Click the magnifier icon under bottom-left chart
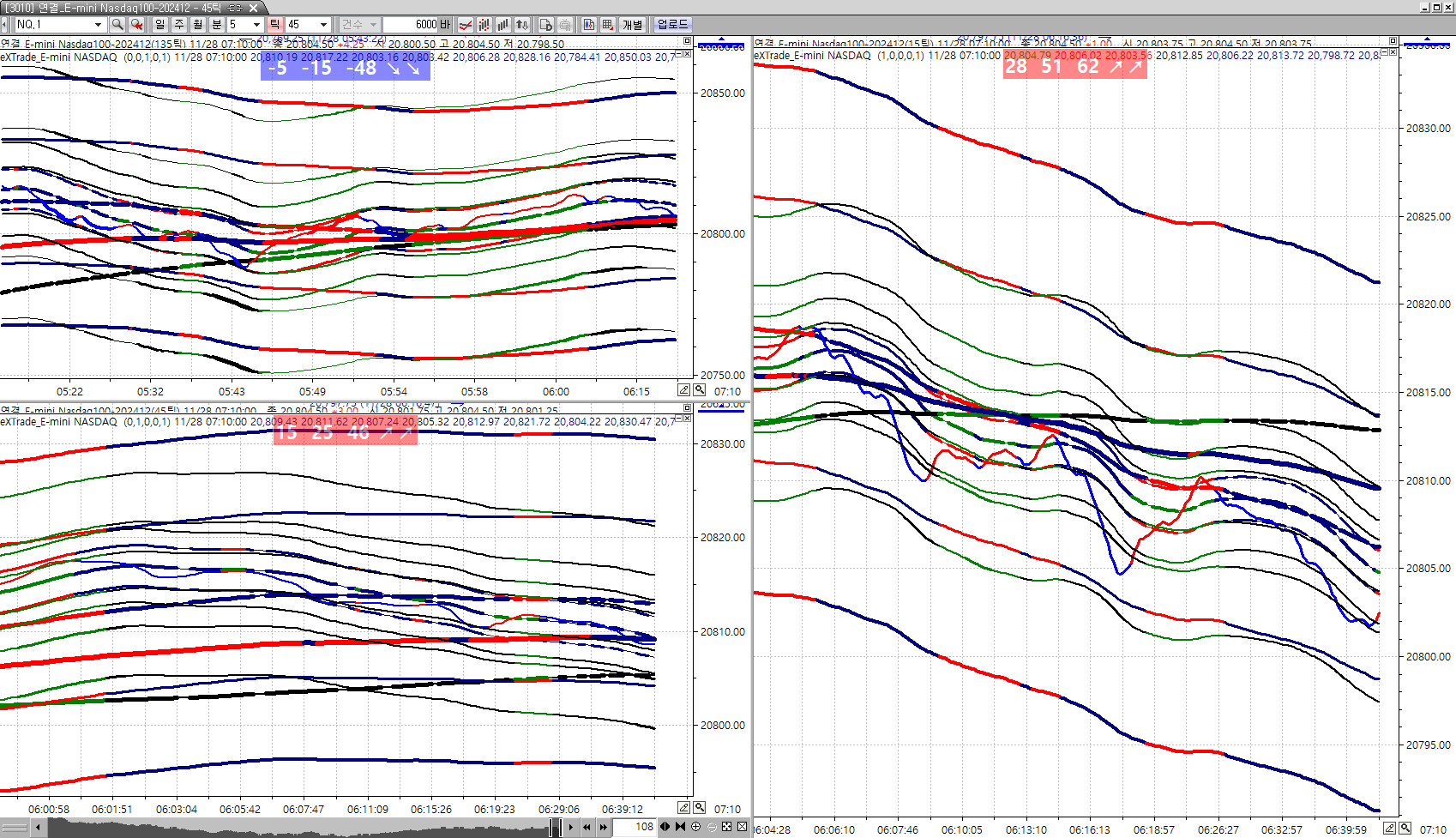The width and height of the screenshot is (1456, 838). point(700,808)
